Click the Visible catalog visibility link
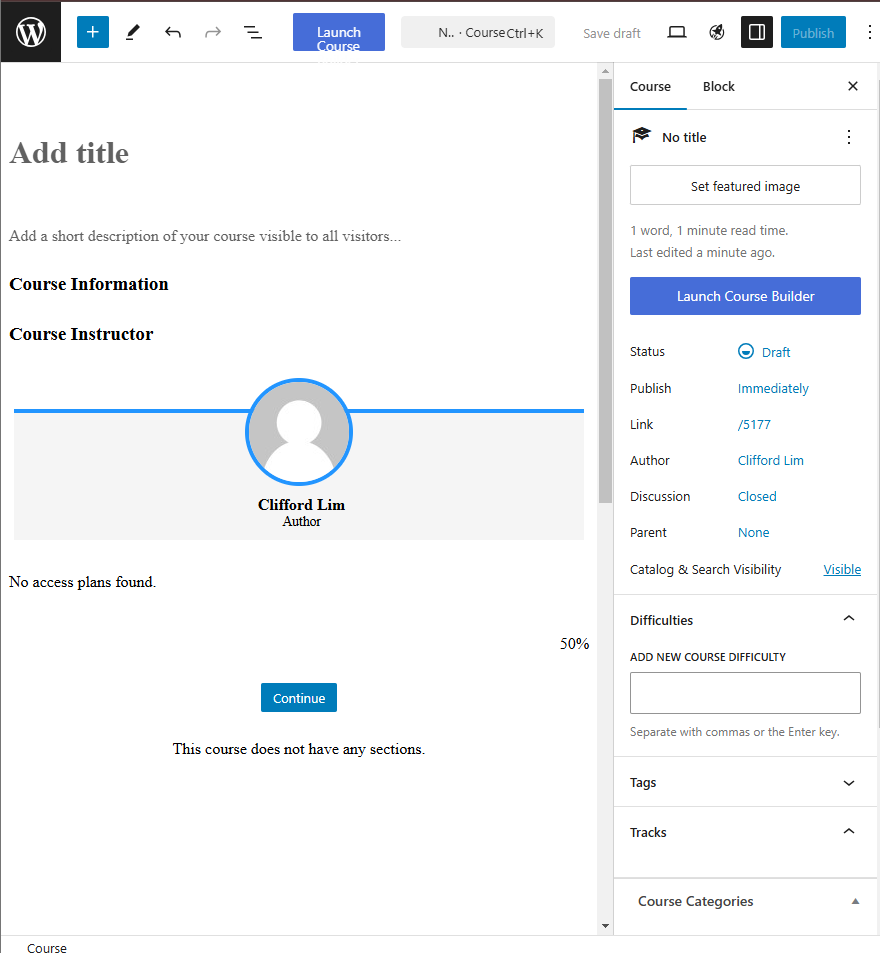This screenshot has height=953, width=880. click(x=842, y=569)
